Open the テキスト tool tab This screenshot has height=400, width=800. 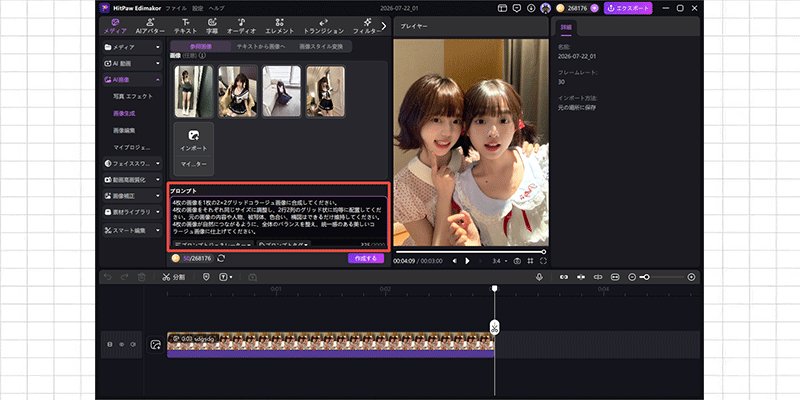[186, 26]
